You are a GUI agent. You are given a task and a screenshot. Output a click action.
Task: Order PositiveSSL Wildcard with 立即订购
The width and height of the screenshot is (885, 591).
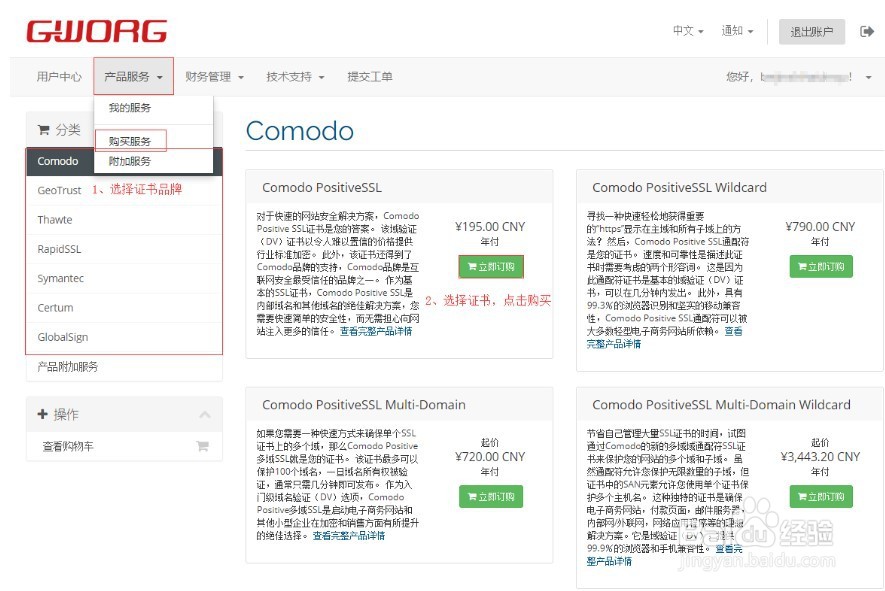coord(821,266)
